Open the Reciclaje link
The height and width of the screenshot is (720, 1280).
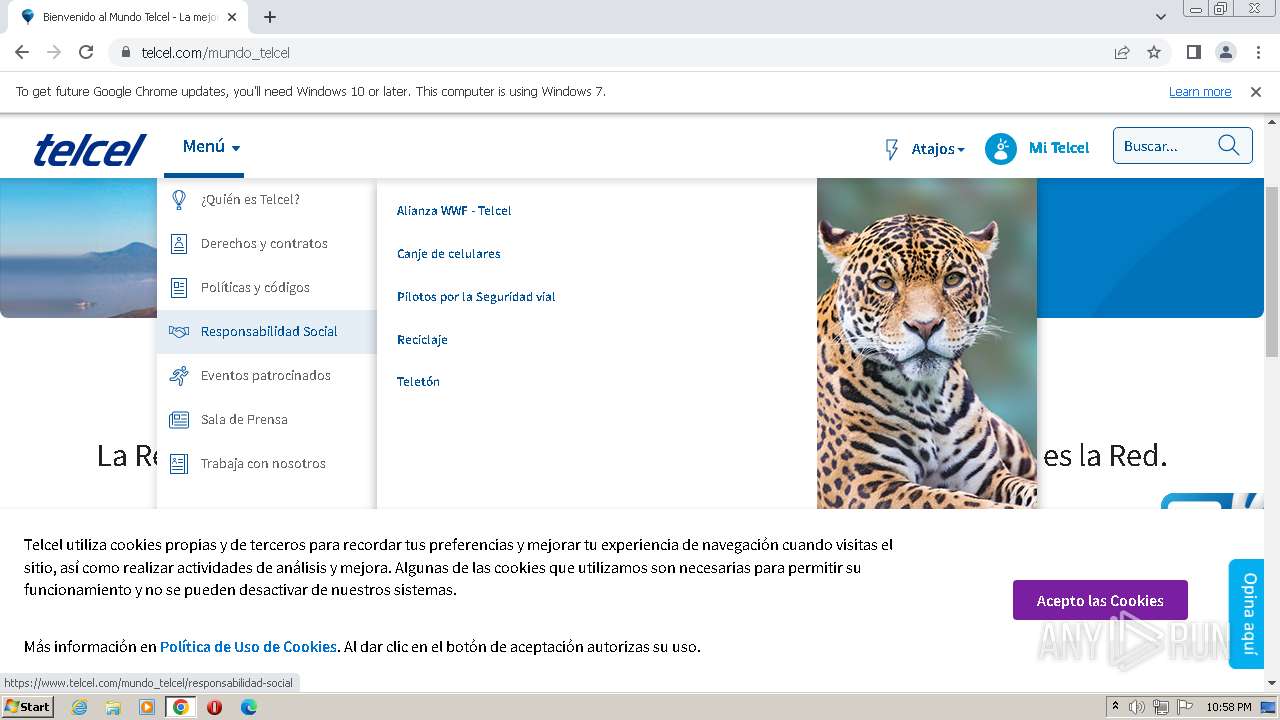(422, 340)
